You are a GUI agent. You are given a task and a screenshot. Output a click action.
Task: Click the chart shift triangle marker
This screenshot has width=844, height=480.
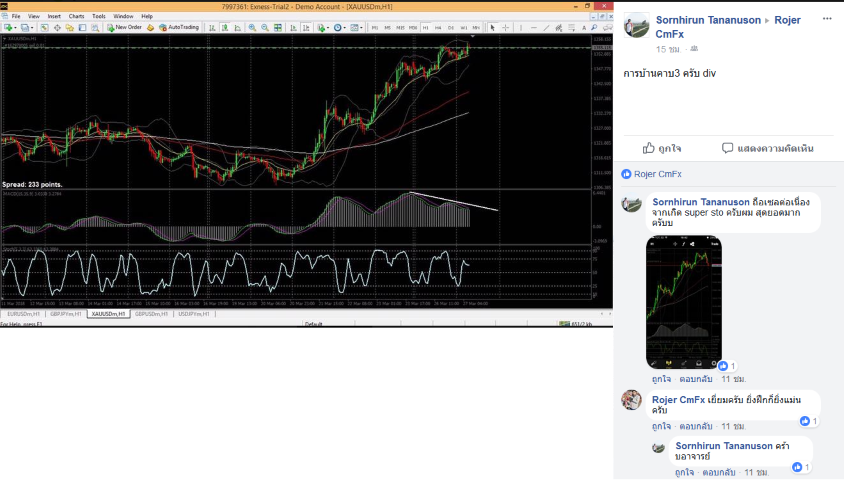(x=472, y=37)
